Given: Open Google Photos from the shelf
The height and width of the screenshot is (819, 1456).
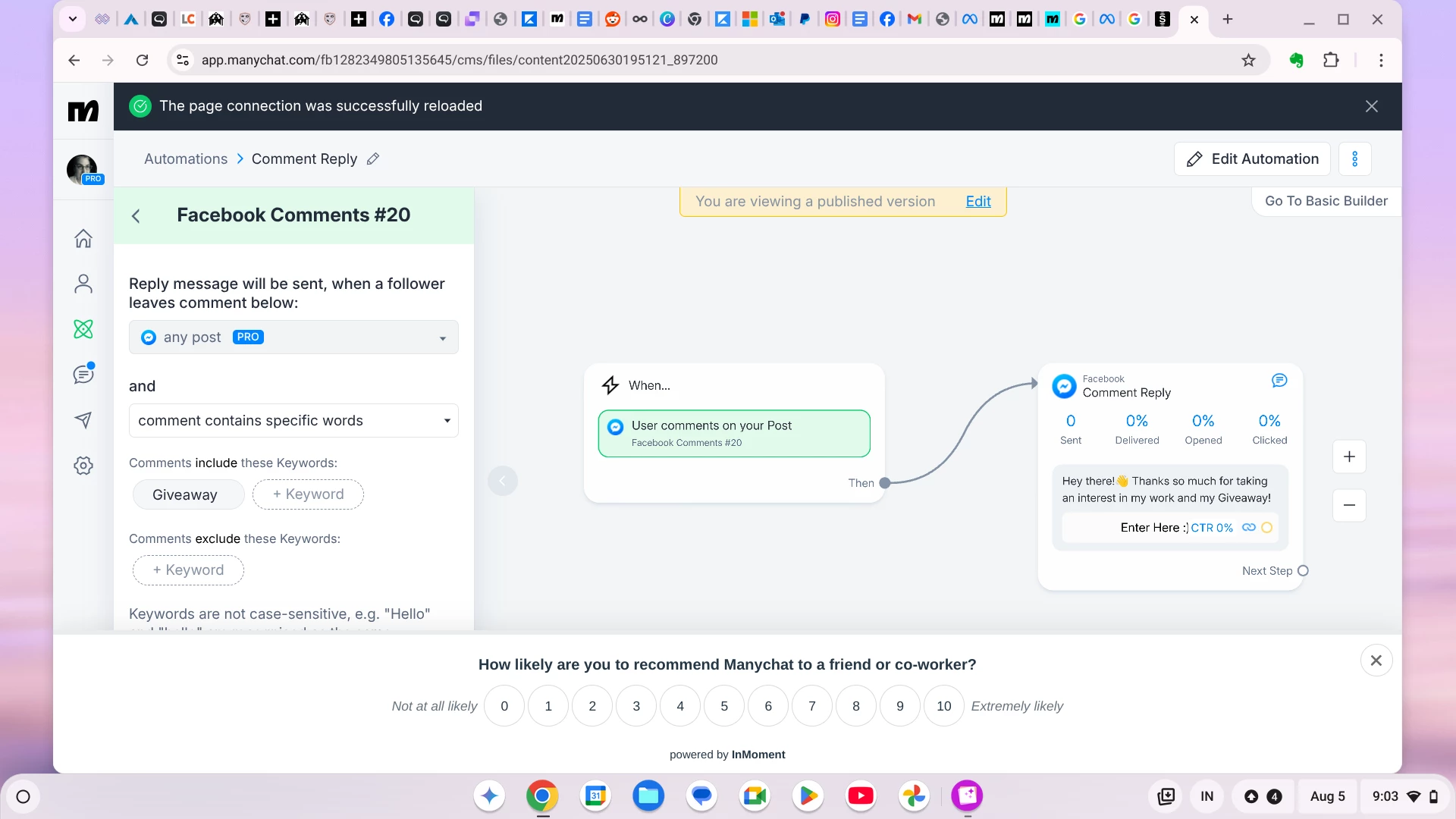Looking at the screenshot, I should click(914, 796).
